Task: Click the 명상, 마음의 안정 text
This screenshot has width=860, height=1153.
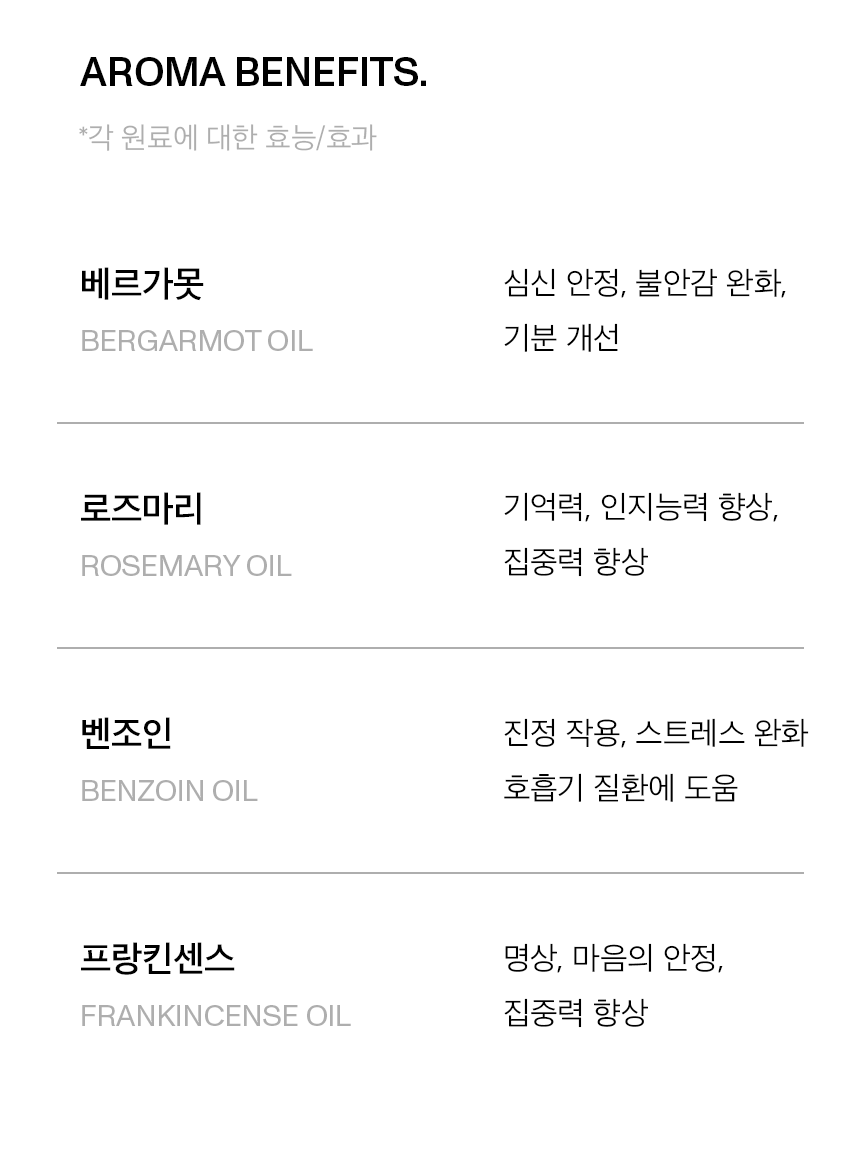Action: (613, 958)
